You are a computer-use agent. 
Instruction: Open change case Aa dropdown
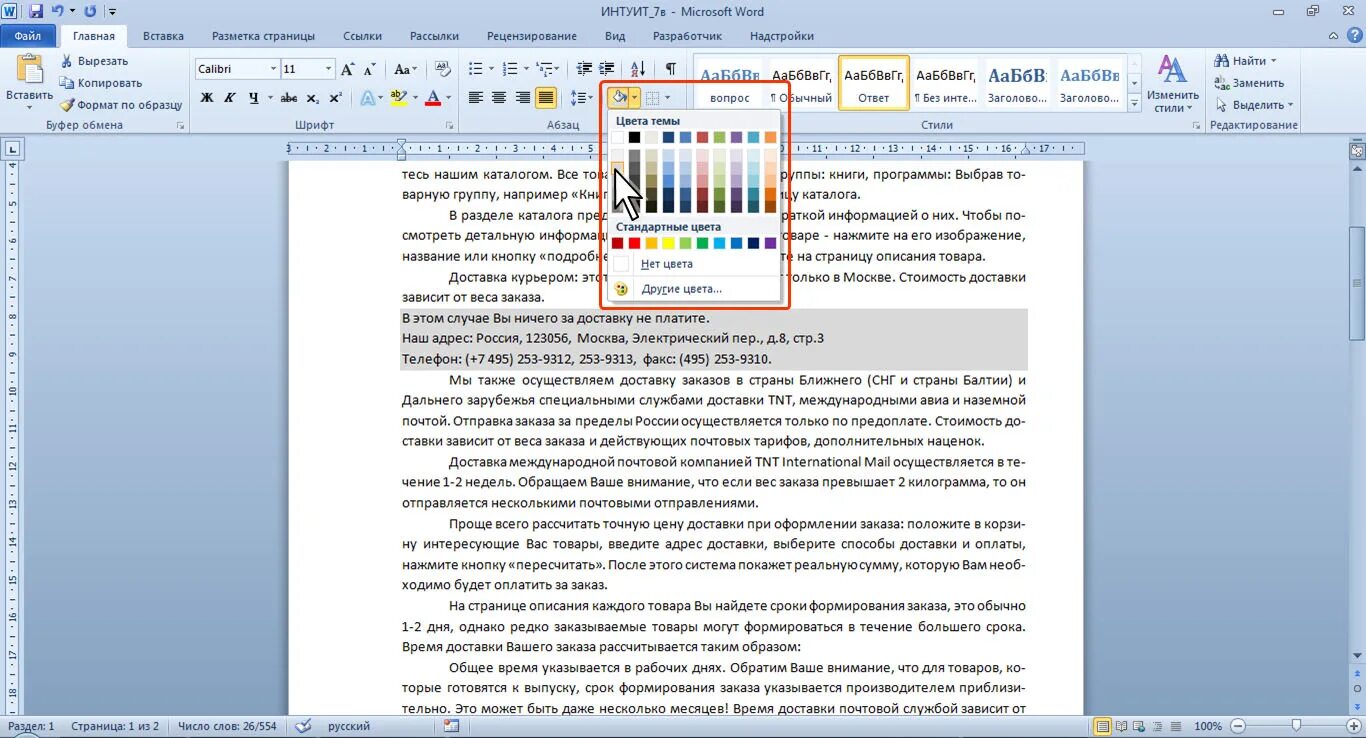point(405,69)
